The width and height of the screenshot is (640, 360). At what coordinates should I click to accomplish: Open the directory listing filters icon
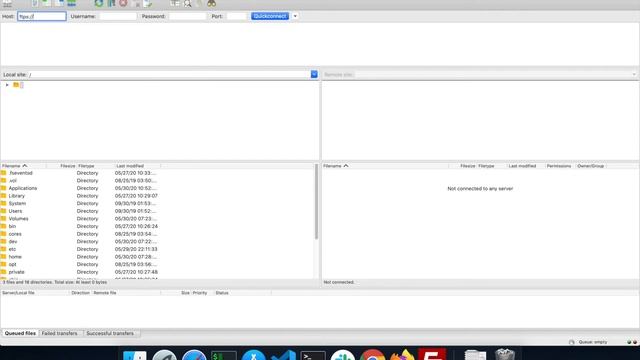175,3
